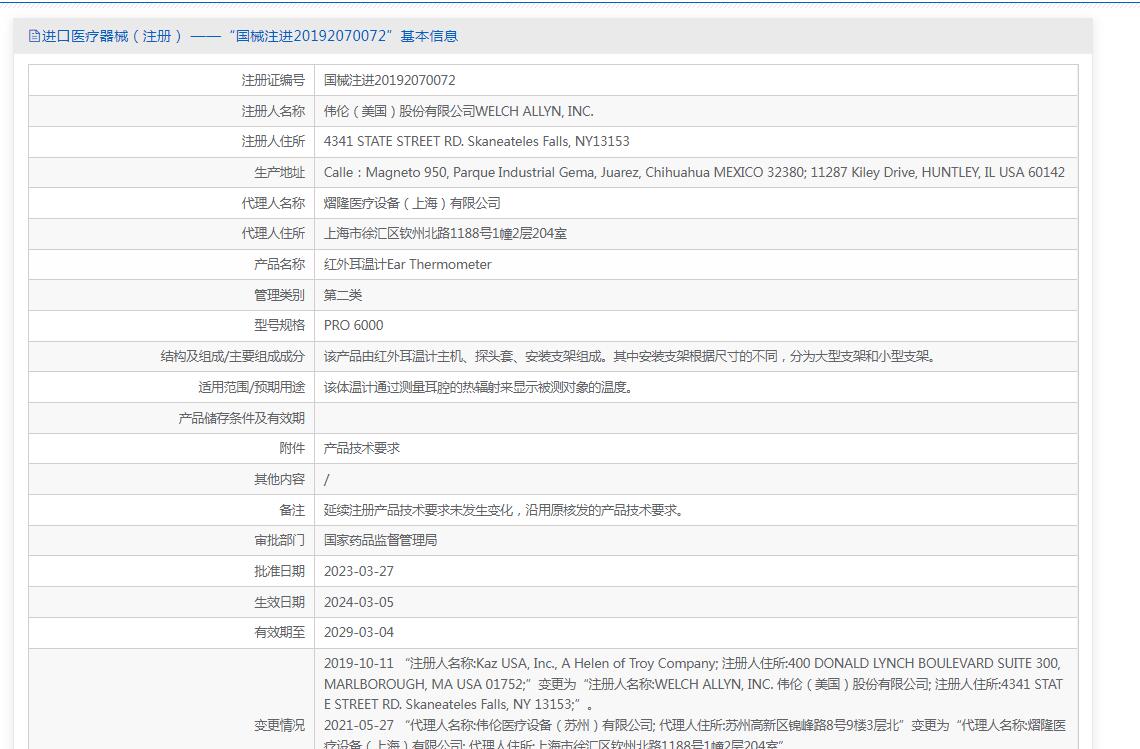Click the expiry date 2029-03-04
The image size is (1140, 749).
point(358,632)
